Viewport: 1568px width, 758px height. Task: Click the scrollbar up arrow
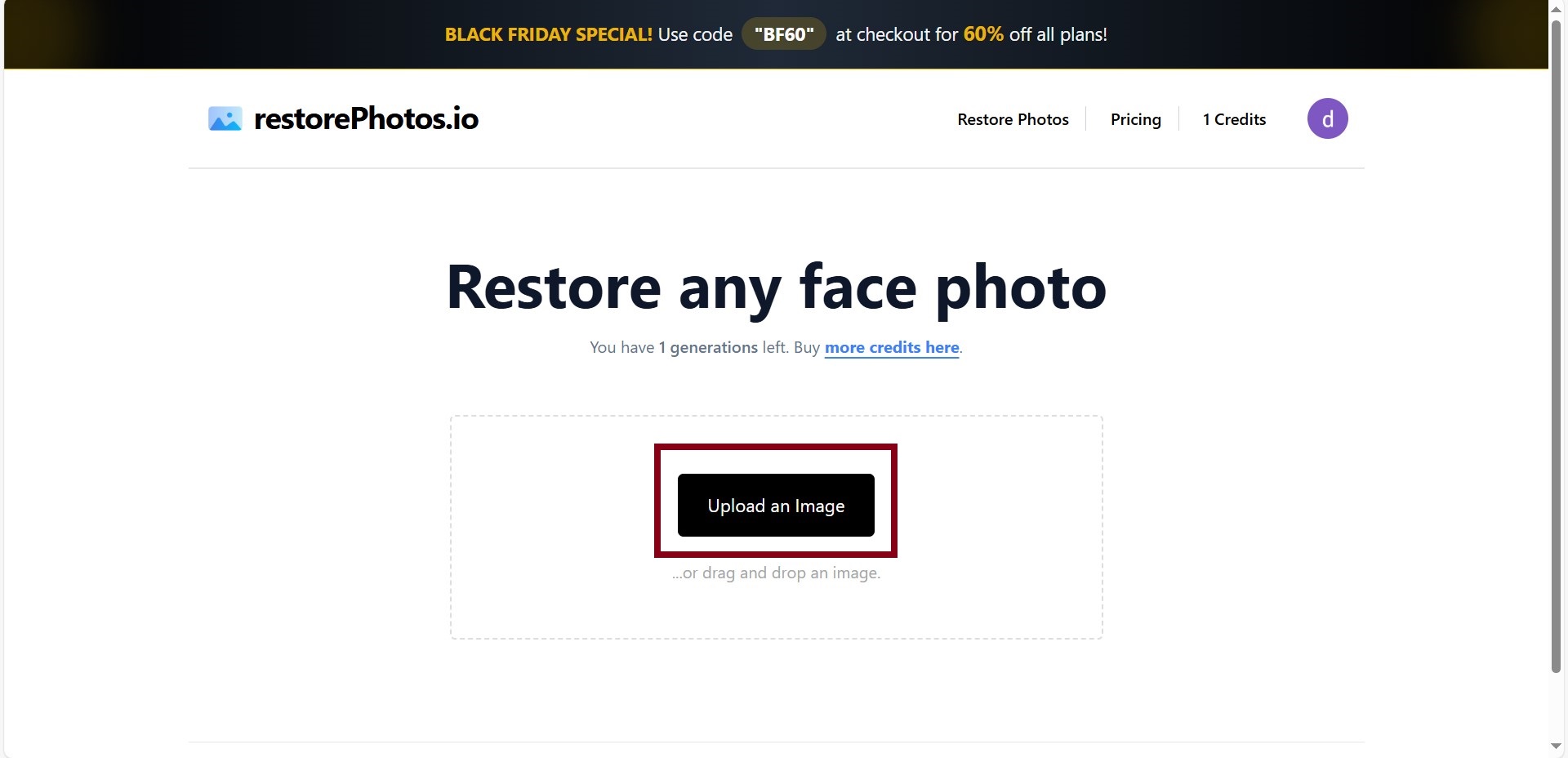point(1556,7)
